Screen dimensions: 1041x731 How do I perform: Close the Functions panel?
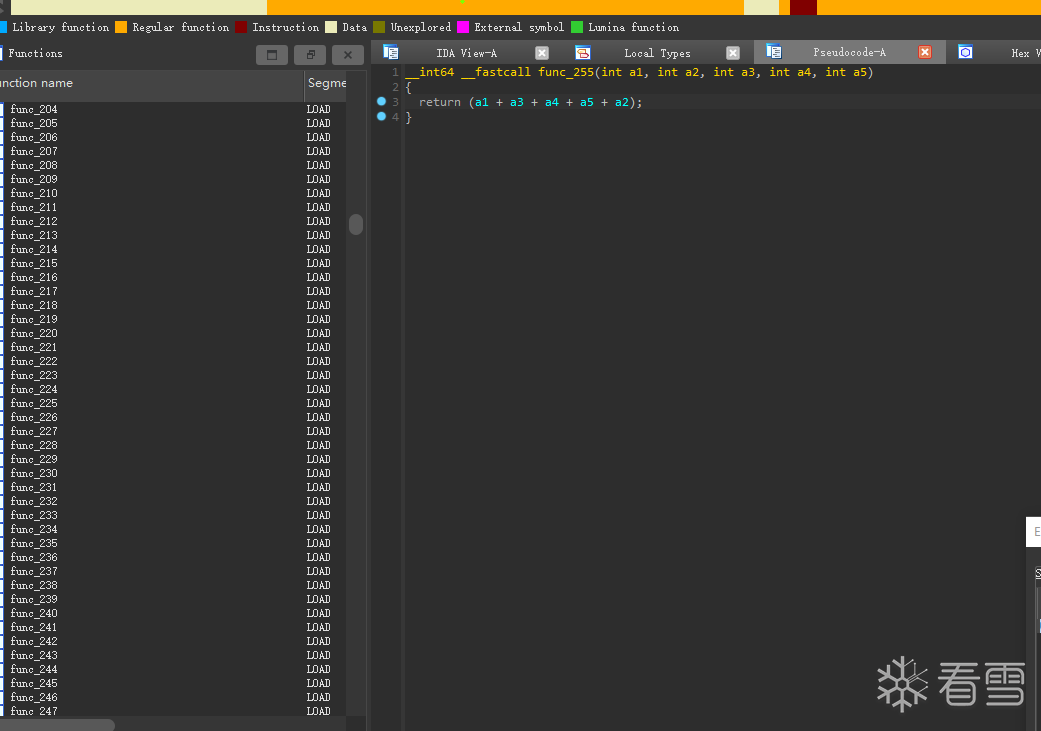point(348,55)
